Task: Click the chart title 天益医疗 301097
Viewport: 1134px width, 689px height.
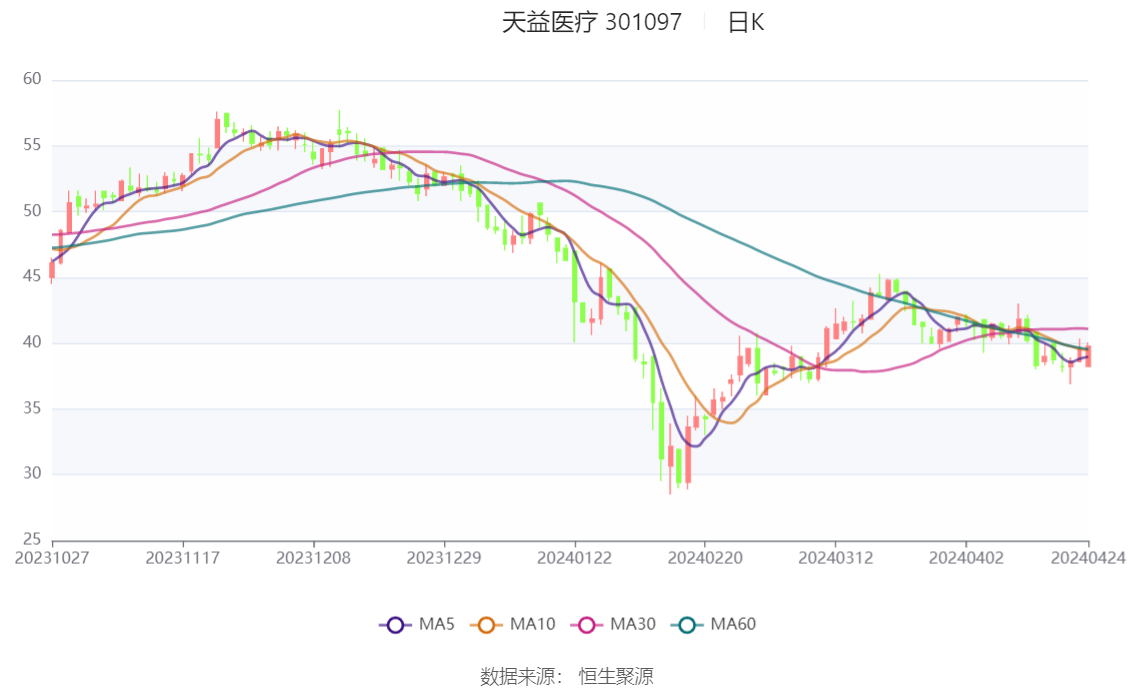Action: (591, 22)
